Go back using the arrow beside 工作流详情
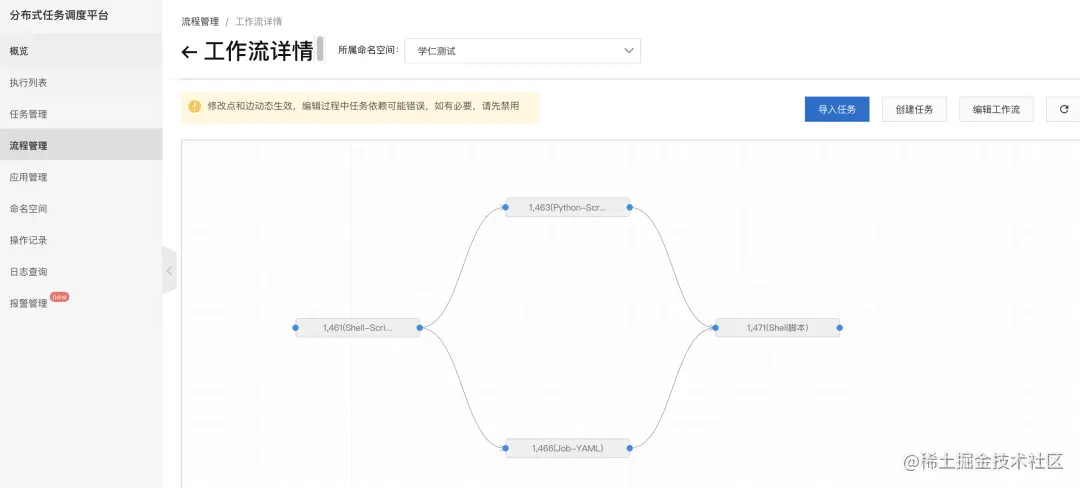 189,52
